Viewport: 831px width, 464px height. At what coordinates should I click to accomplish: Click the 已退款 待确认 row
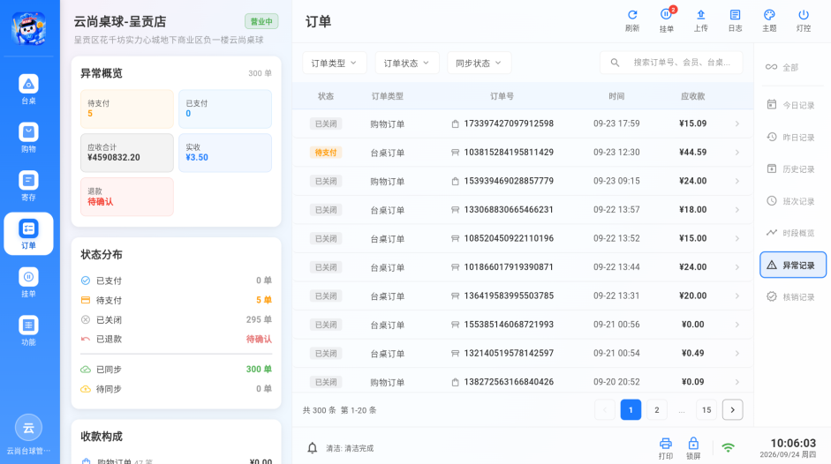coord(176,339)
